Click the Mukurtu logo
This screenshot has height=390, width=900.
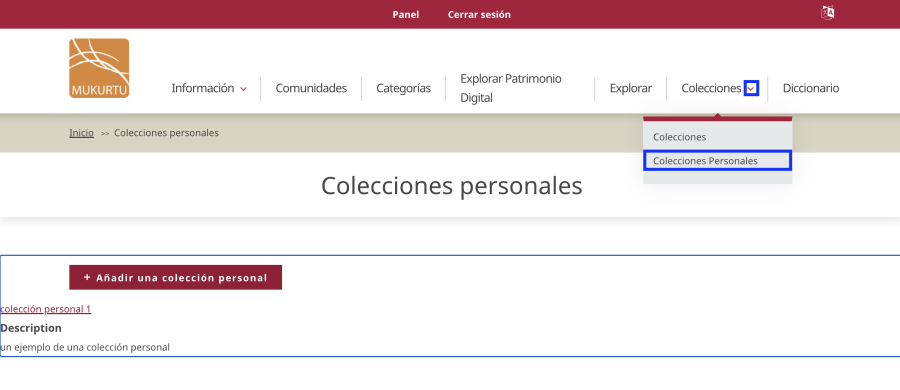click(99, 68)
